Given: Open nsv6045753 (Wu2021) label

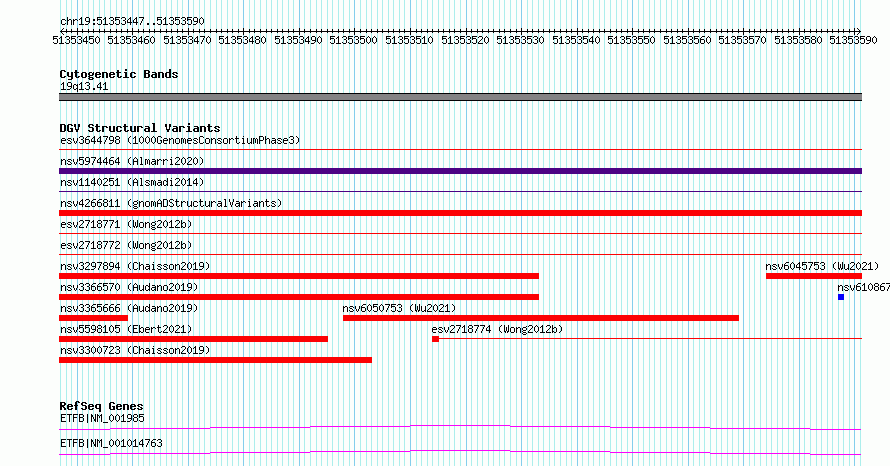Looking at the screenshot, I should pyautogui.click(x=822, y=266).
